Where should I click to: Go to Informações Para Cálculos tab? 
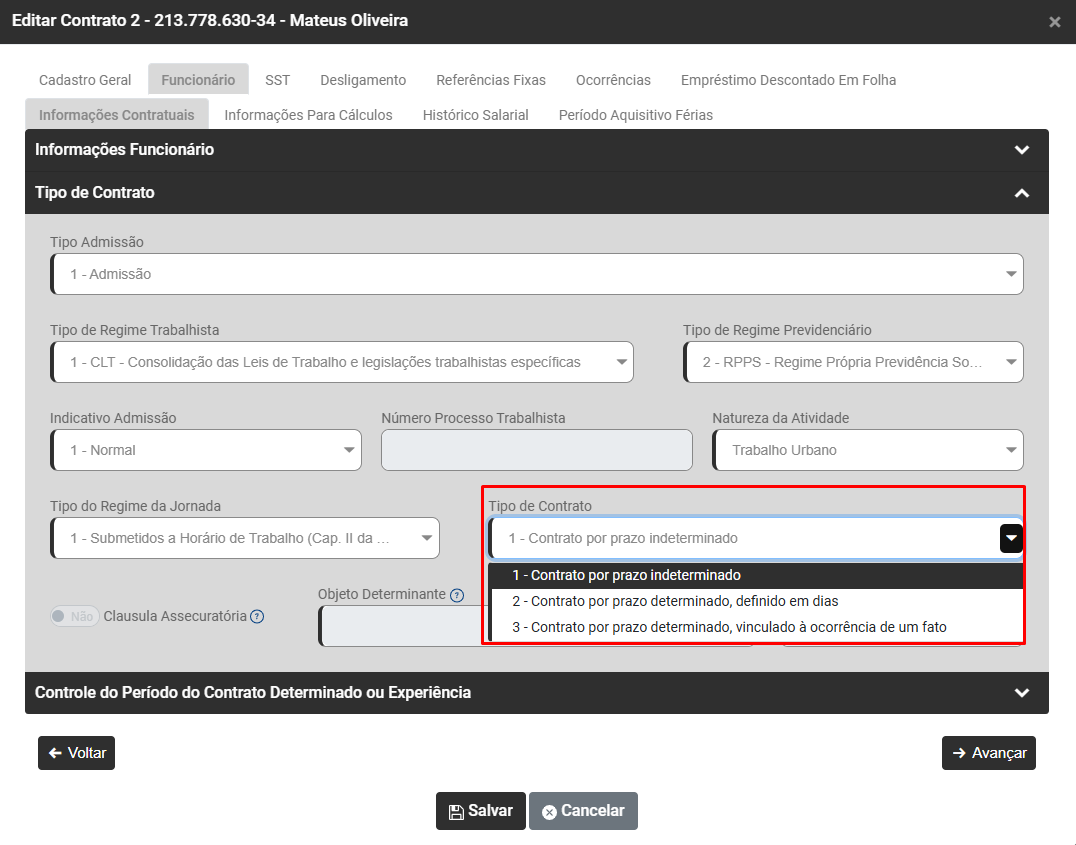point(308,115)
